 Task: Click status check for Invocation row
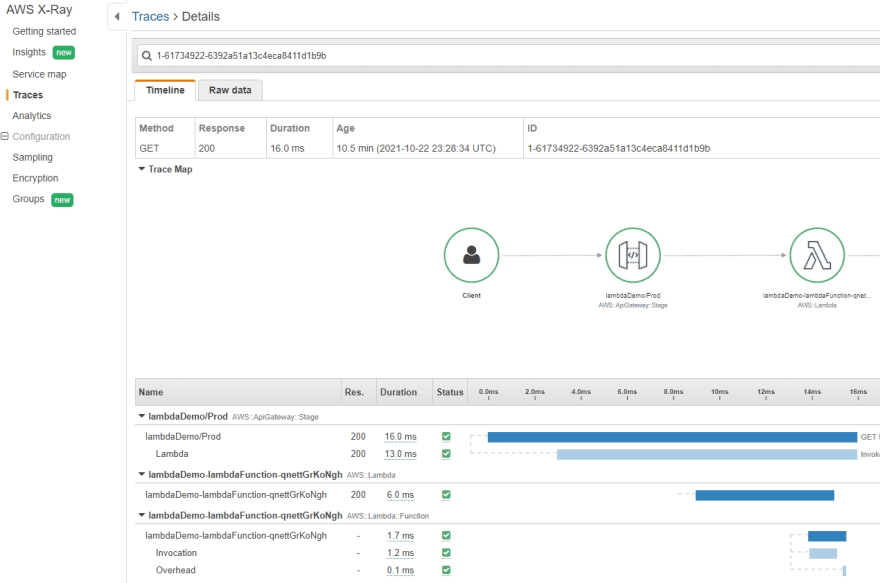pos(446,553)
